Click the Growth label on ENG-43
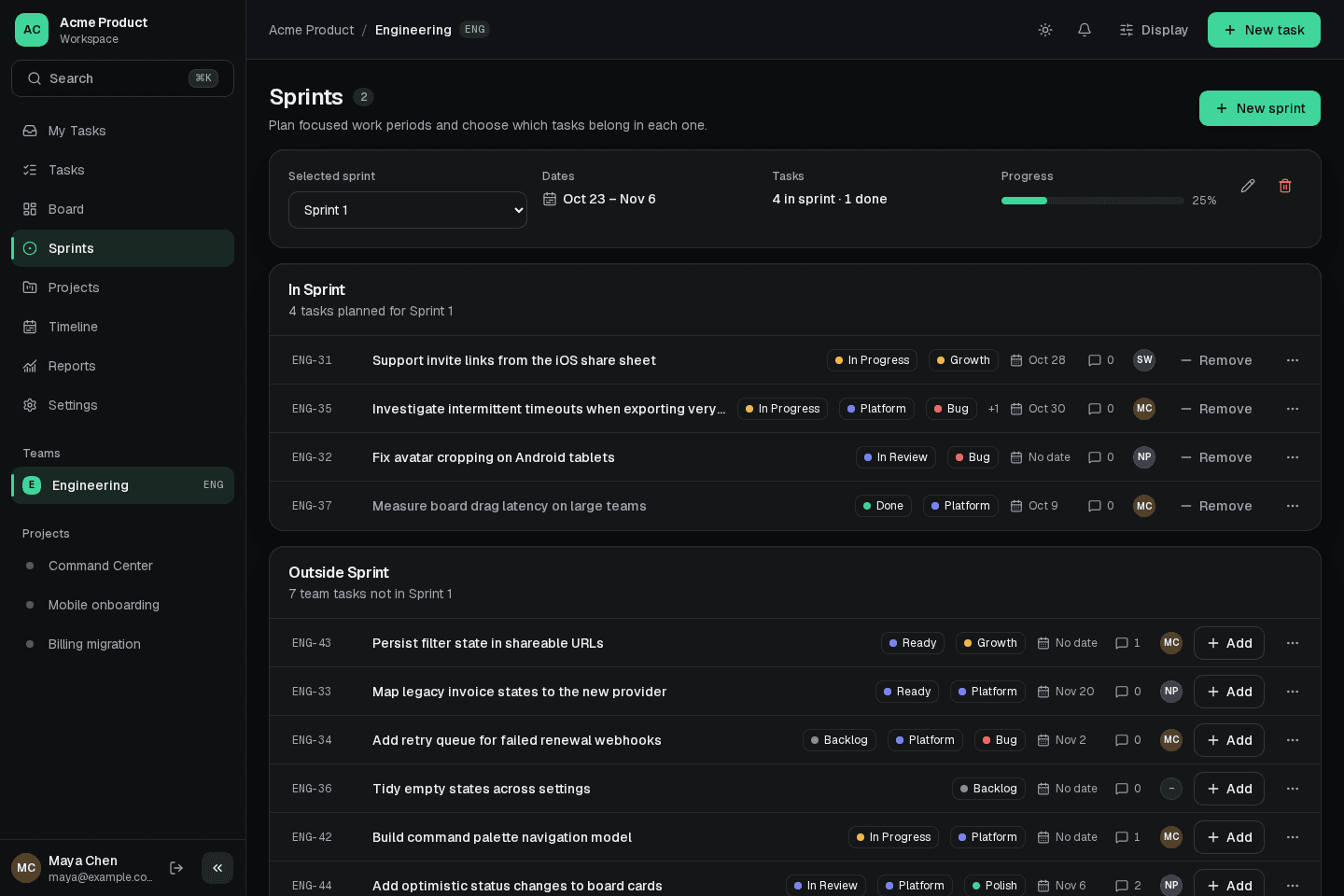This screenshot has width=1344, height=896. (x=990, y=643)
